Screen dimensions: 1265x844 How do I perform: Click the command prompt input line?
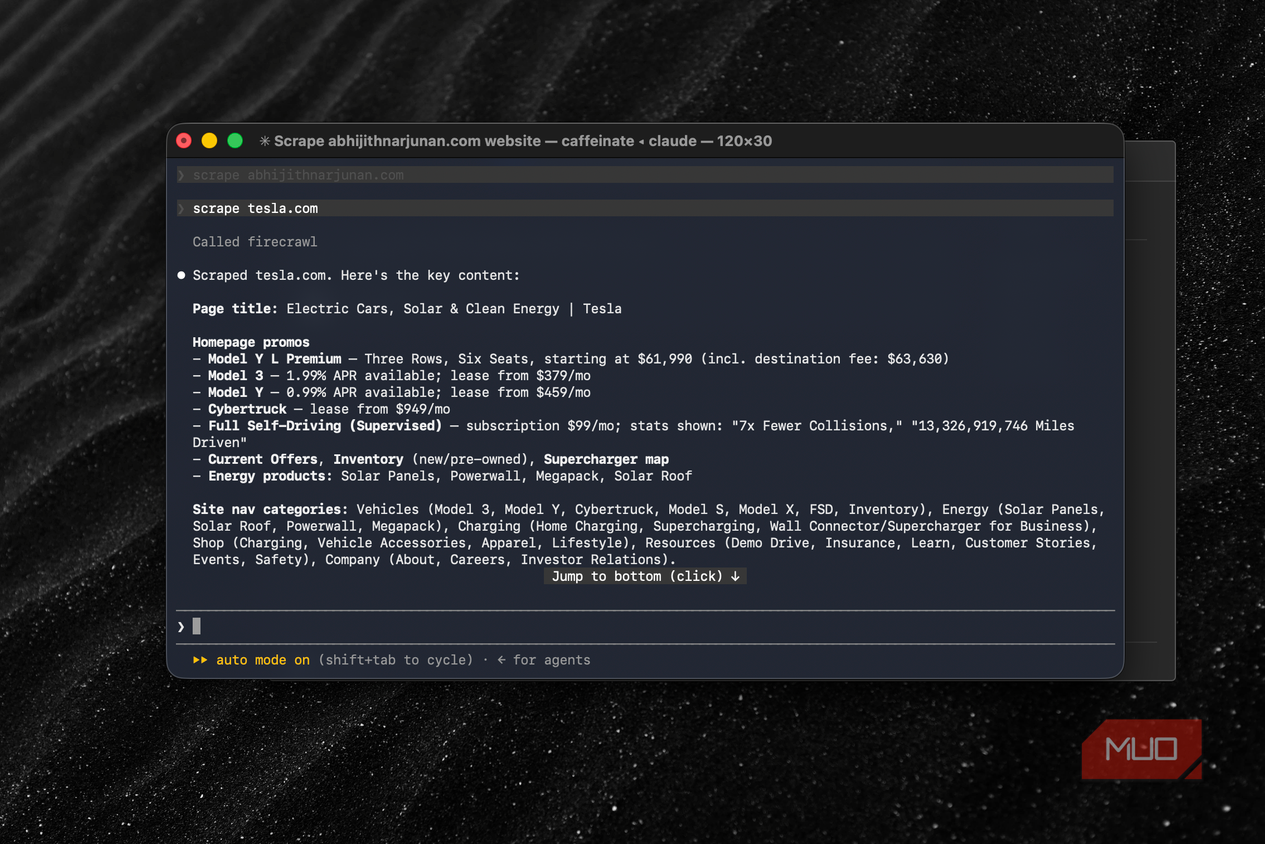click(645, 626)
